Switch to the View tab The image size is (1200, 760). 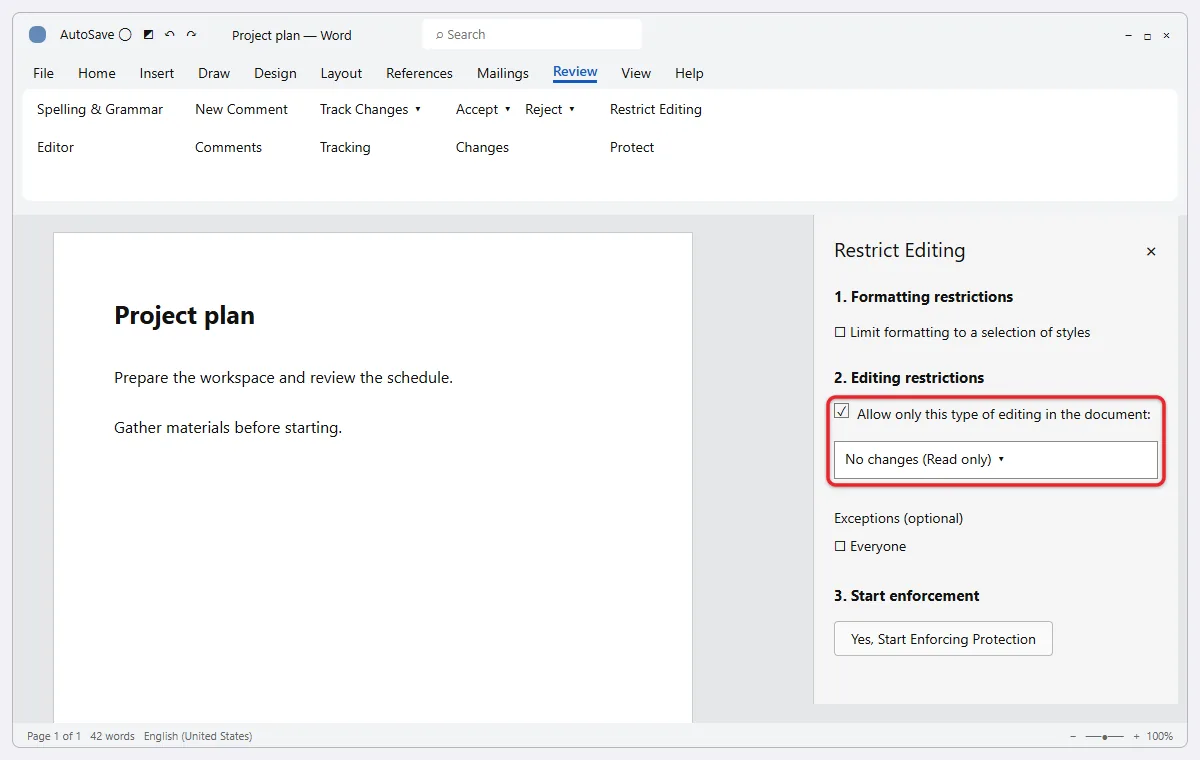(636, 73)
